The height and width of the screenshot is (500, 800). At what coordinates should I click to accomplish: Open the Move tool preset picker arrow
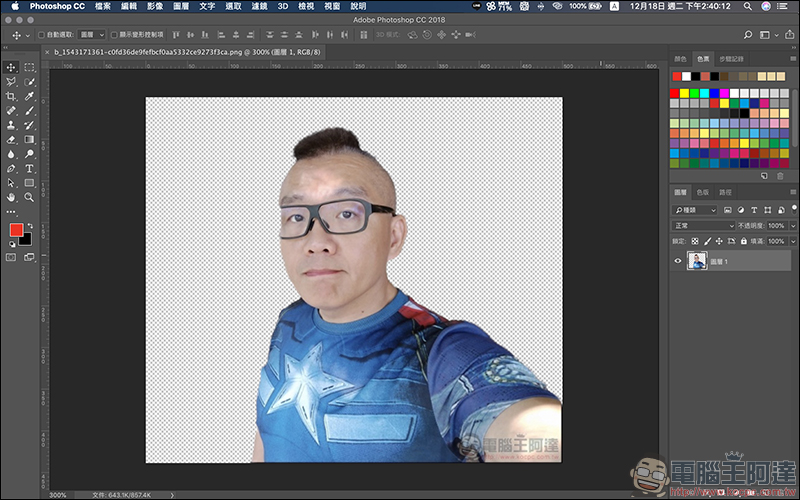28,35
